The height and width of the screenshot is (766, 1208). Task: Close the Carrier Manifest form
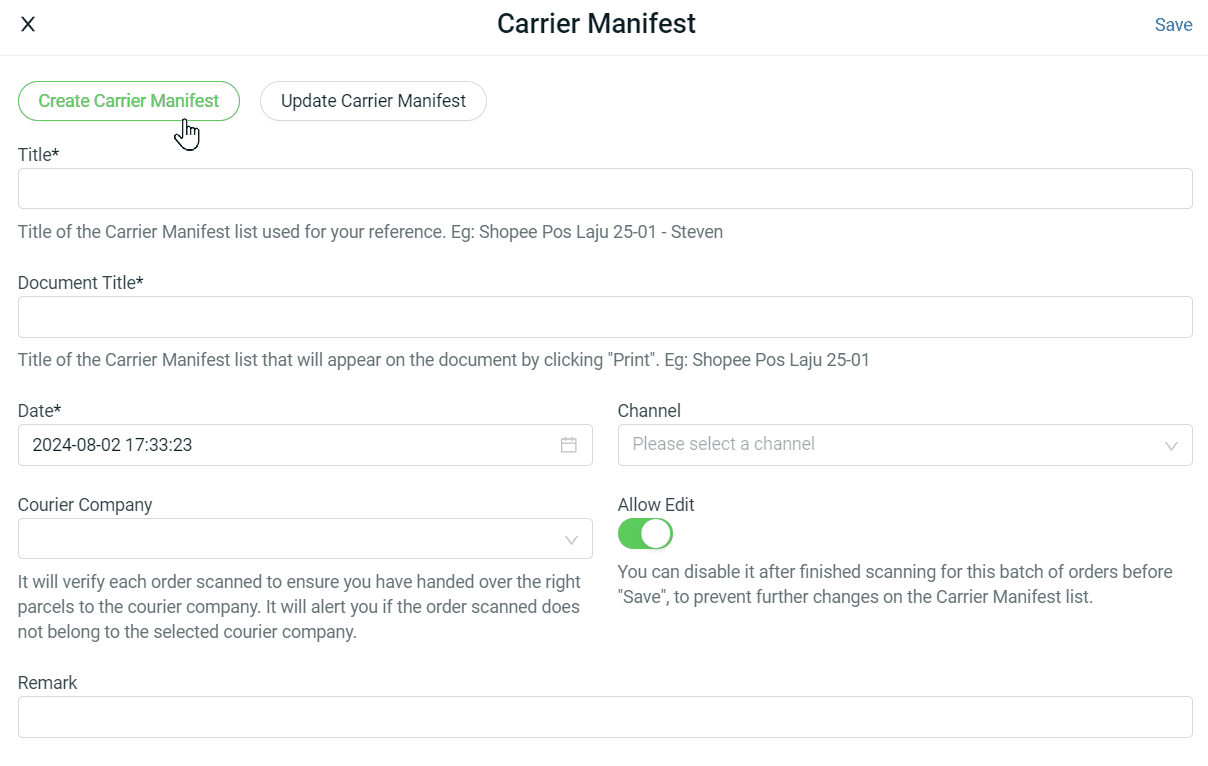(x=28, y=25)
